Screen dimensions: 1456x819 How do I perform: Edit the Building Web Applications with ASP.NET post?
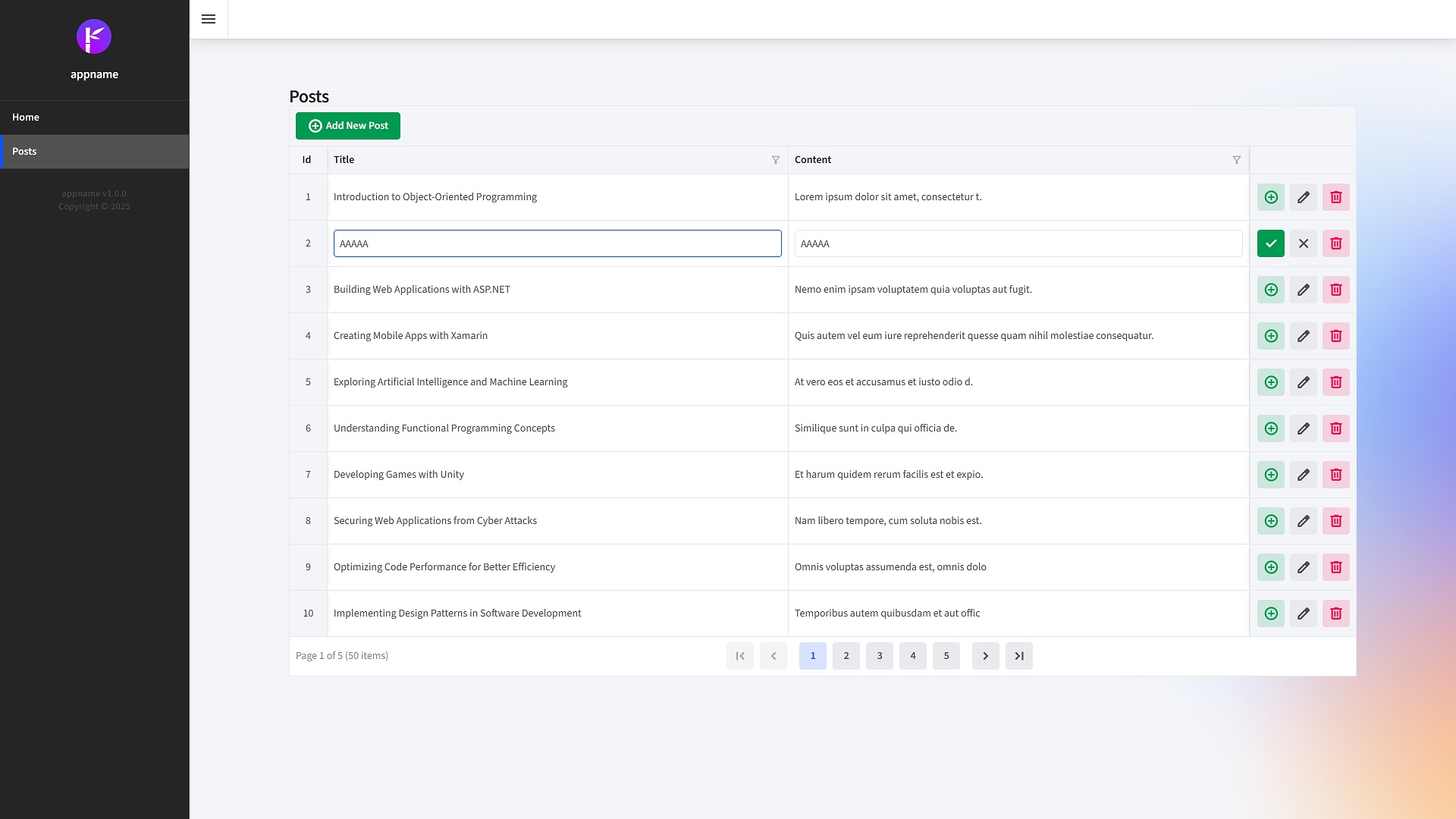[1304, 290]
